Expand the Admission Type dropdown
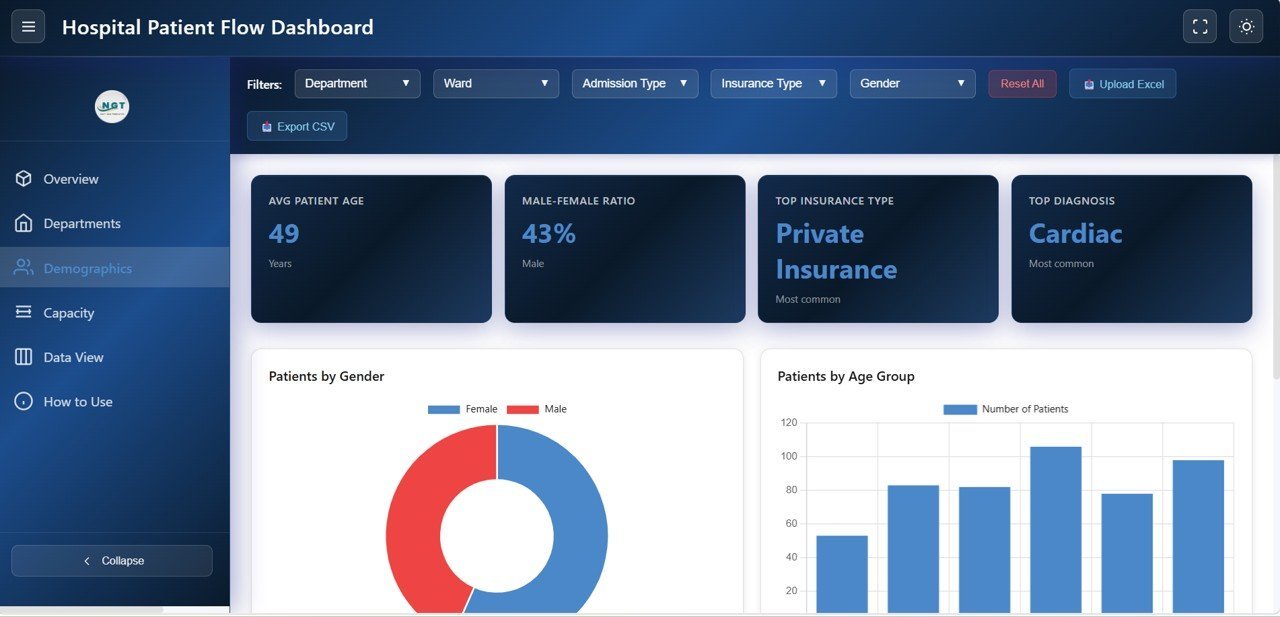 click(635, 84)
